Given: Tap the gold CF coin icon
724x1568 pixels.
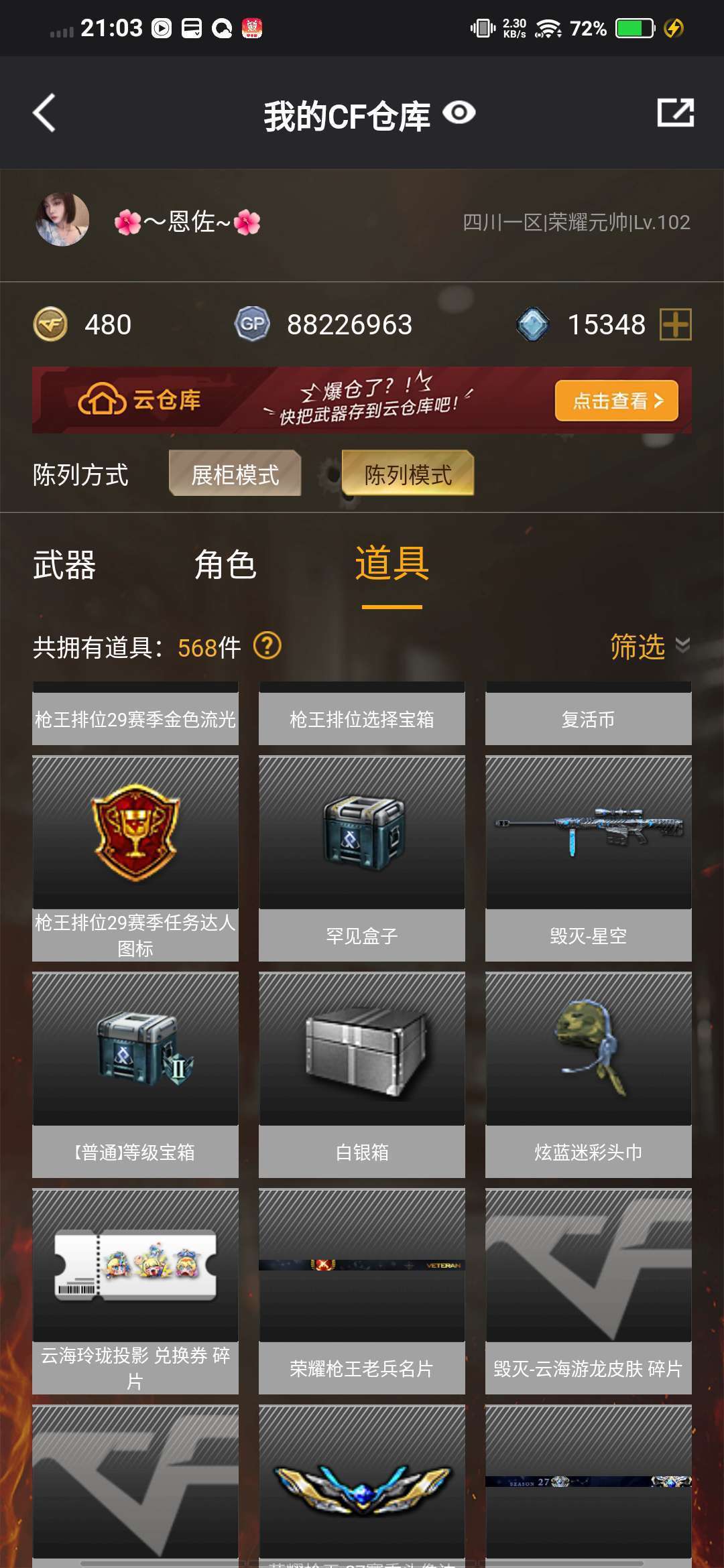Looking at the screenshot, I should [51, 324].
